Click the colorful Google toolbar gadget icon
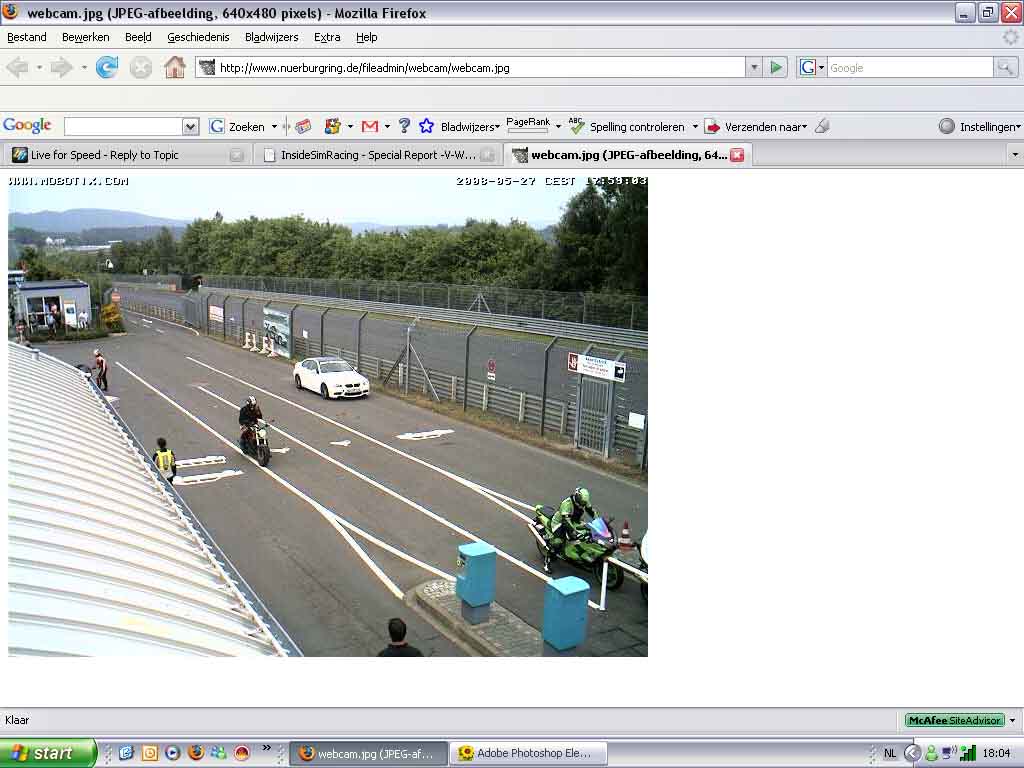Viewport: 1024px width, 768px height. coord(332,126)
